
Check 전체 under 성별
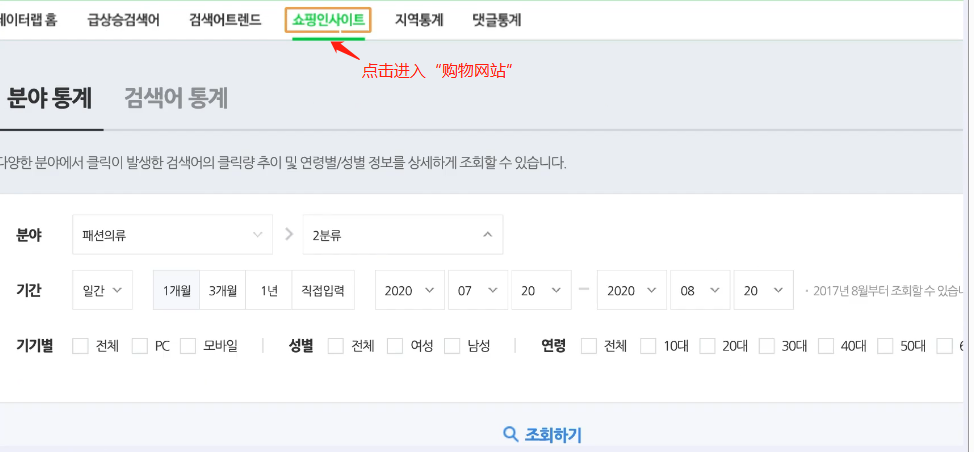[335, 346]
